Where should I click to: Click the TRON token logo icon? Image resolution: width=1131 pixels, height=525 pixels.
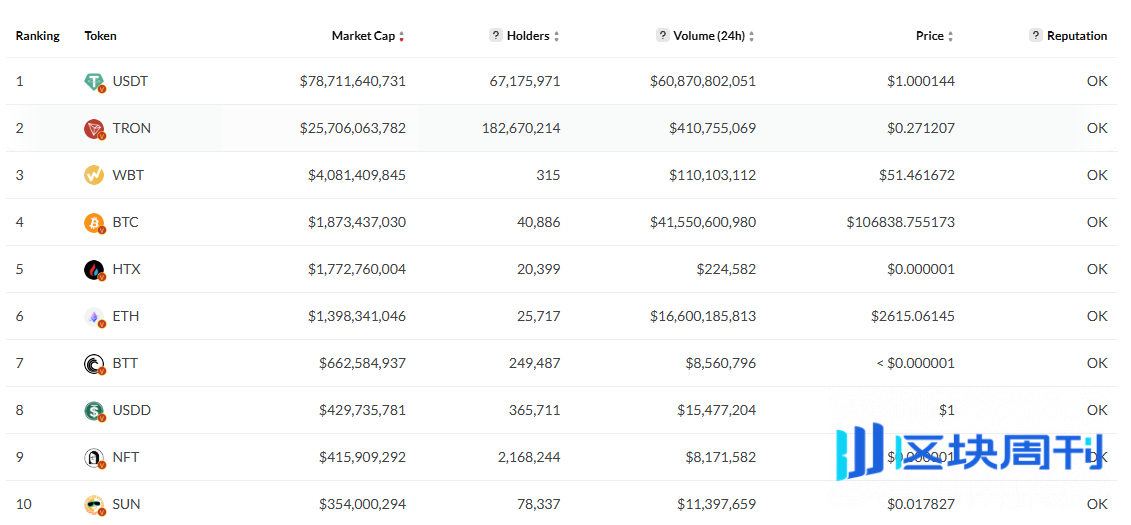coord(94,128)
